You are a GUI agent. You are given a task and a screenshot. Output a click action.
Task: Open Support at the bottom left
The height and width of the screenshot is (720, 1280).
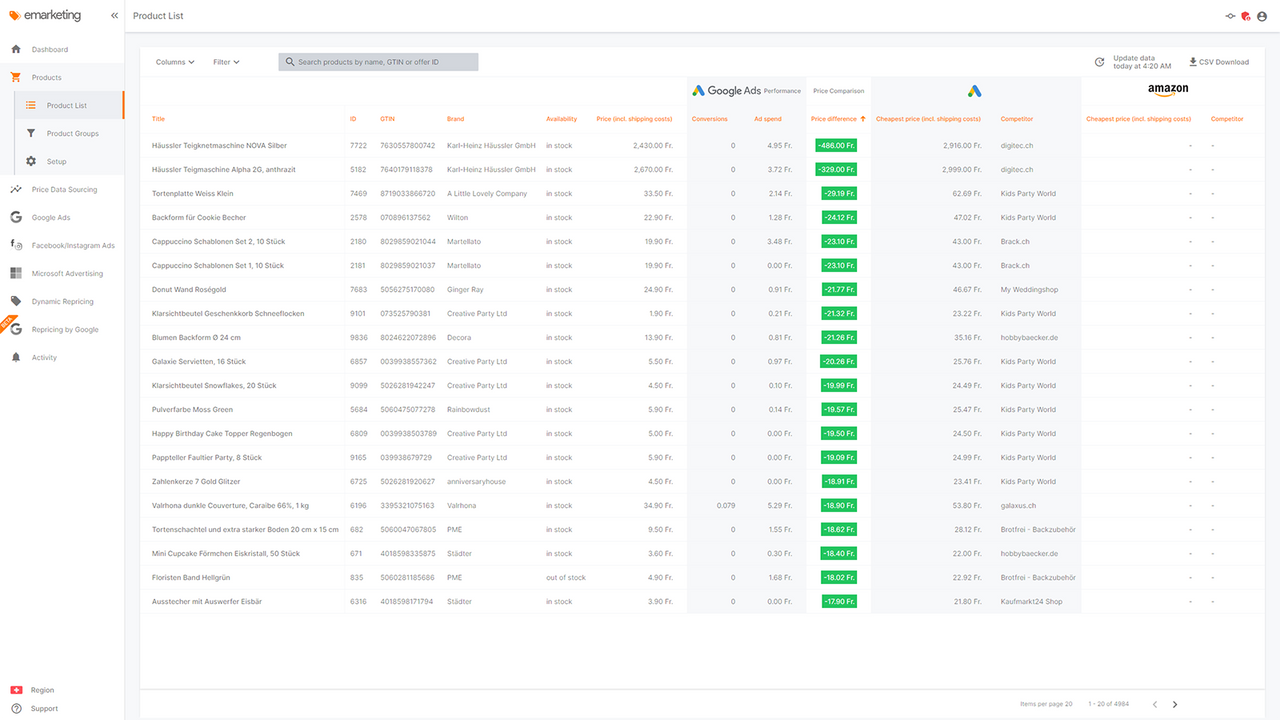(46, 708)
